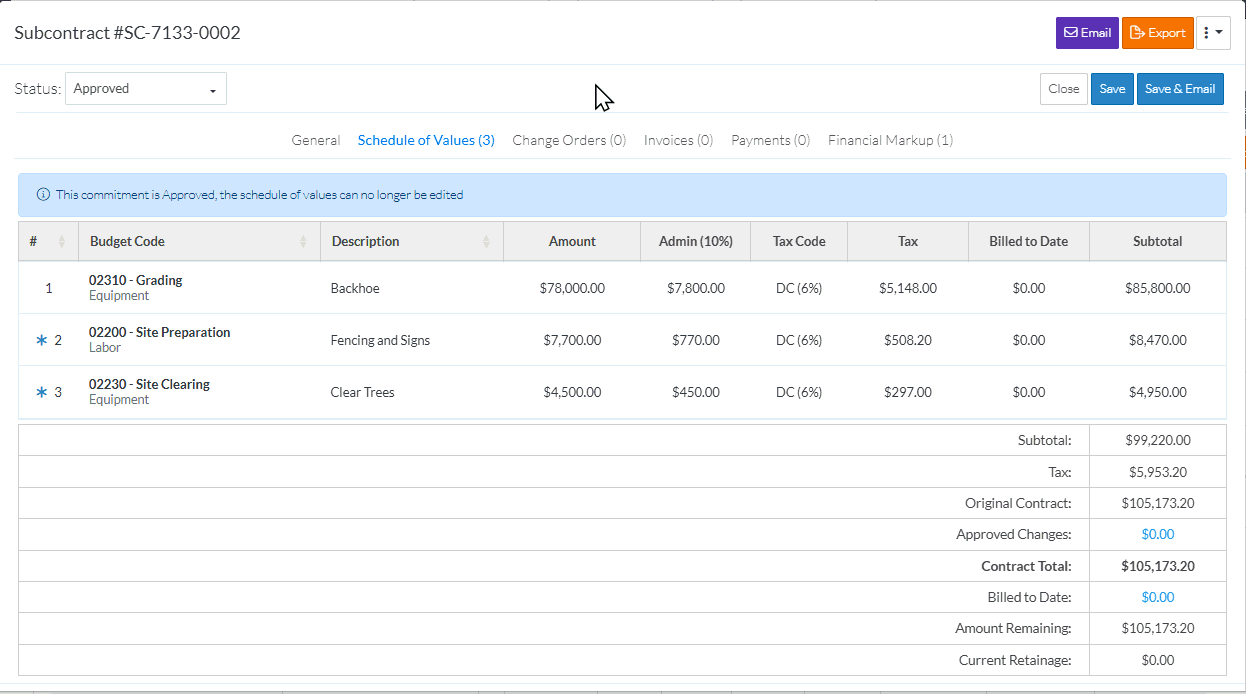Viewport: 1246px width, 694px height.
Task: Click the $5,148.00 tax cell
Action: 908,289
